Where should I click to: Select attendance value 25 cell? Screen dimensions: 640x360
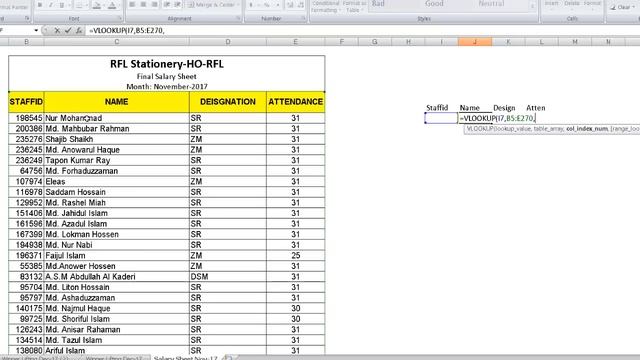coord(296,256)
